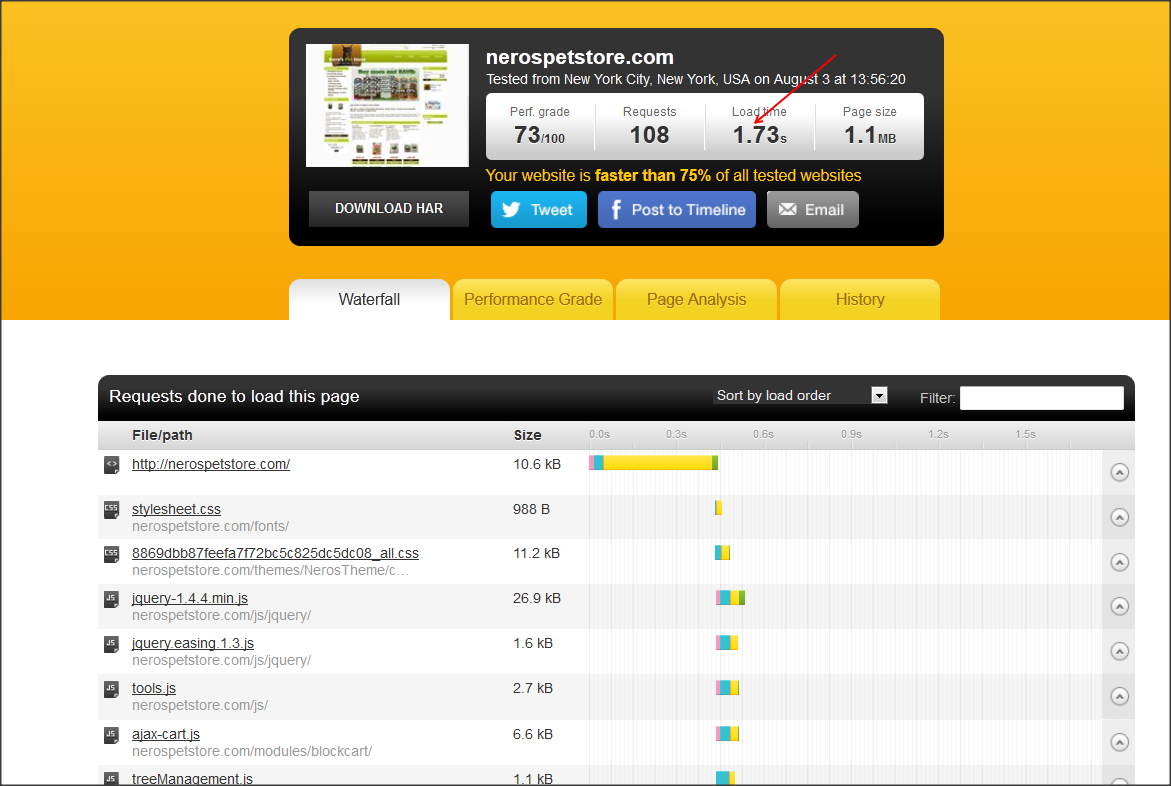Open the jquery.easing.1.3.js link

tap(193, 643)
